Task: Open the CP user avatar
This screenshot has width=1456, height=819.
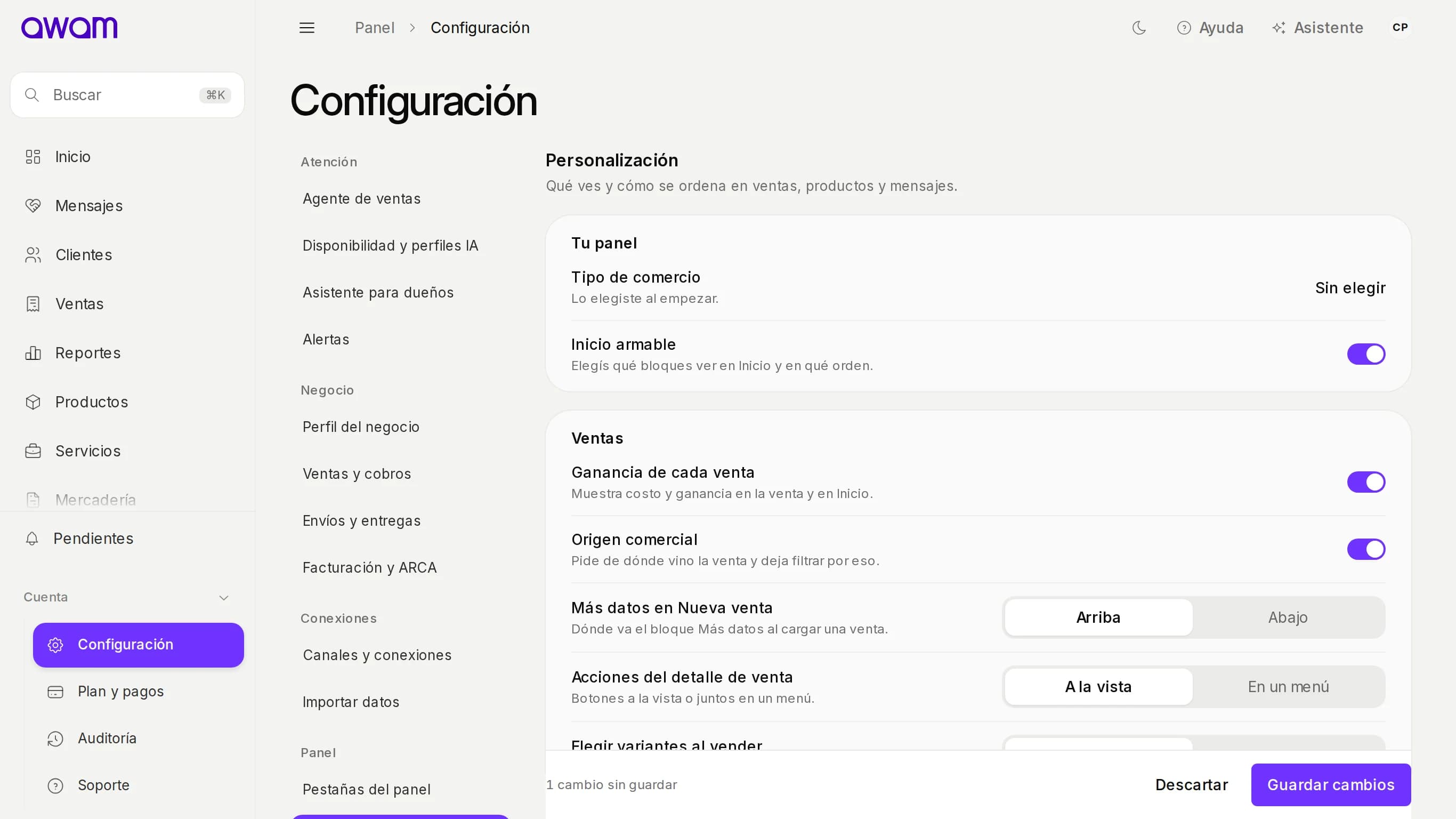Action: [x=1400, y=28]
